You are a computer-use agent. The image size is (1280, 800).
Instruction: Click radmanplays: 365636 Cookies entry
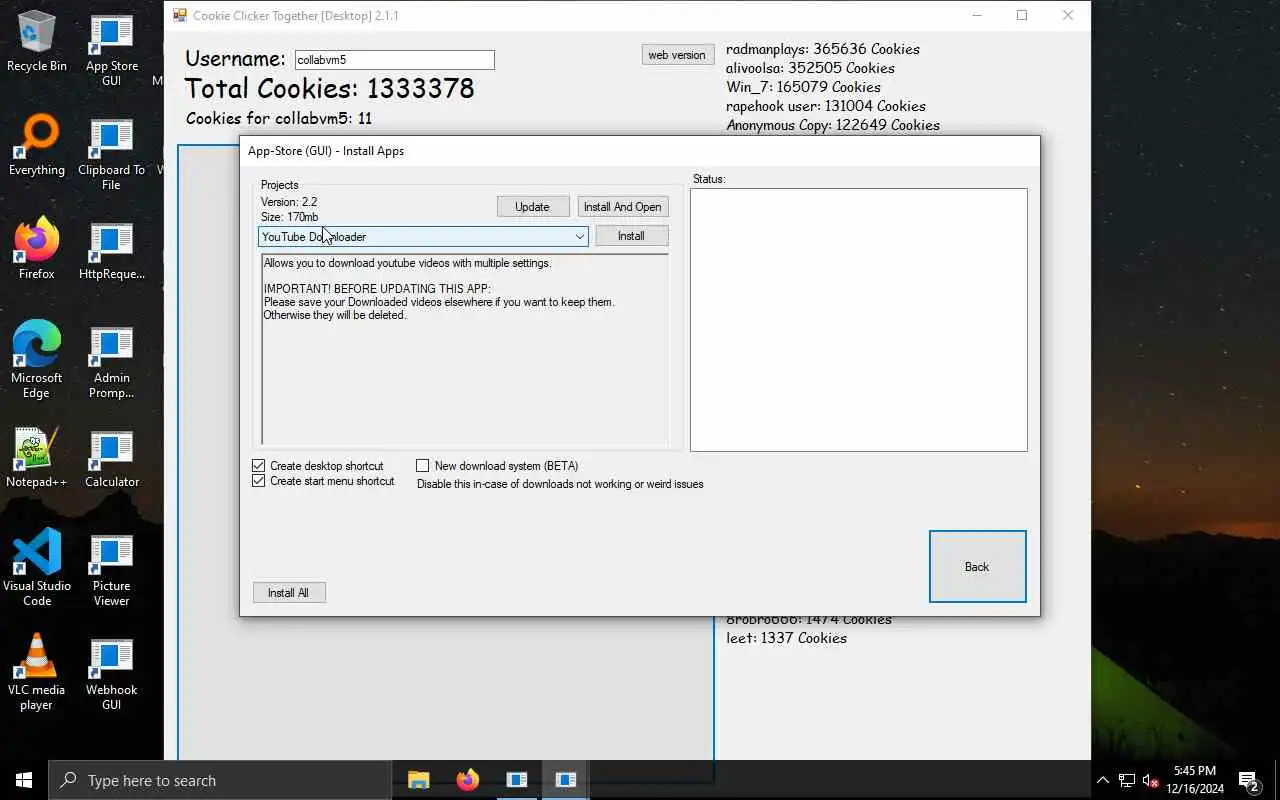pos(823,49)
